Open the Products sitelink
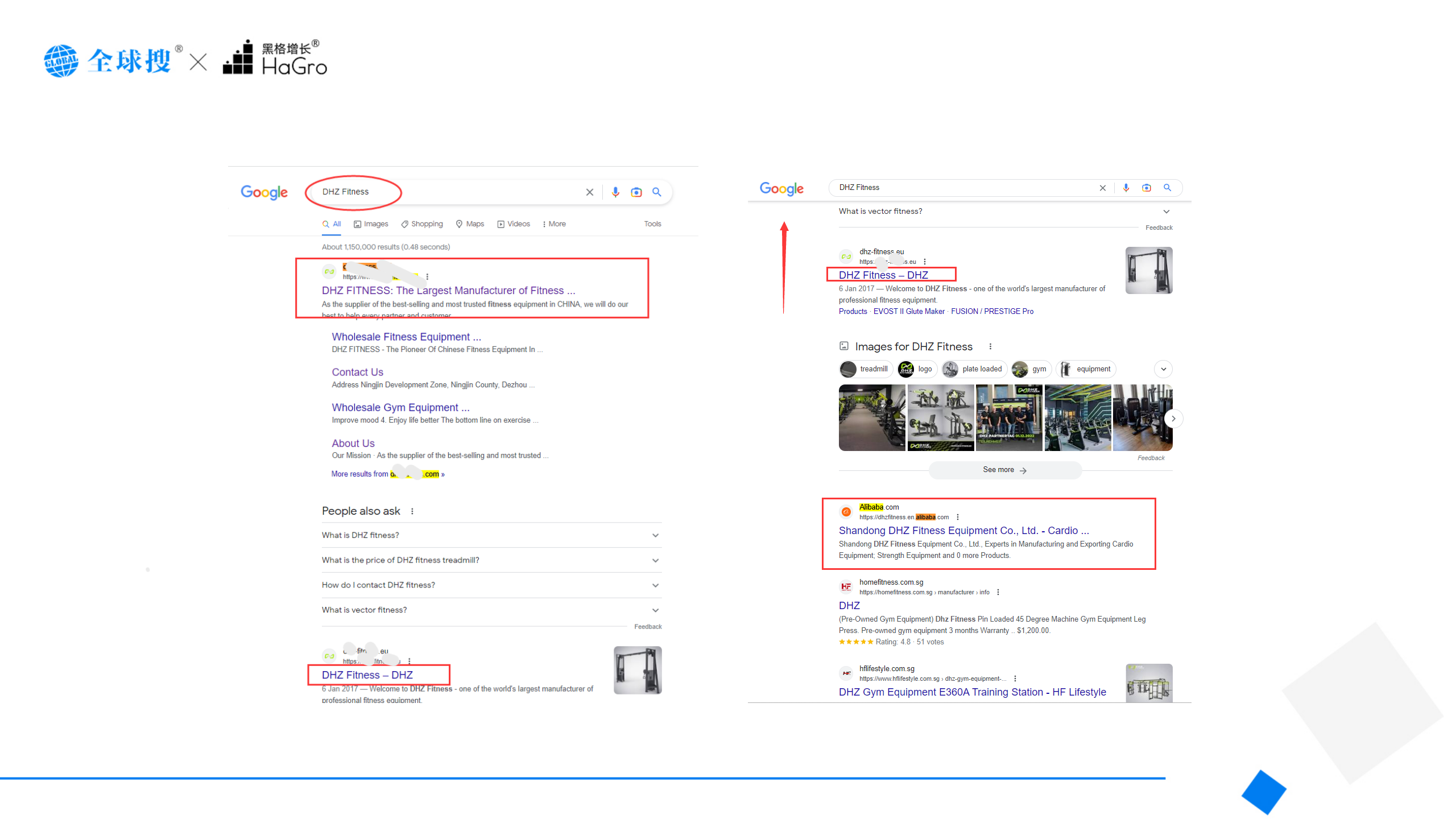Screen dimensions: 1456x819 [x=853, y=312]
